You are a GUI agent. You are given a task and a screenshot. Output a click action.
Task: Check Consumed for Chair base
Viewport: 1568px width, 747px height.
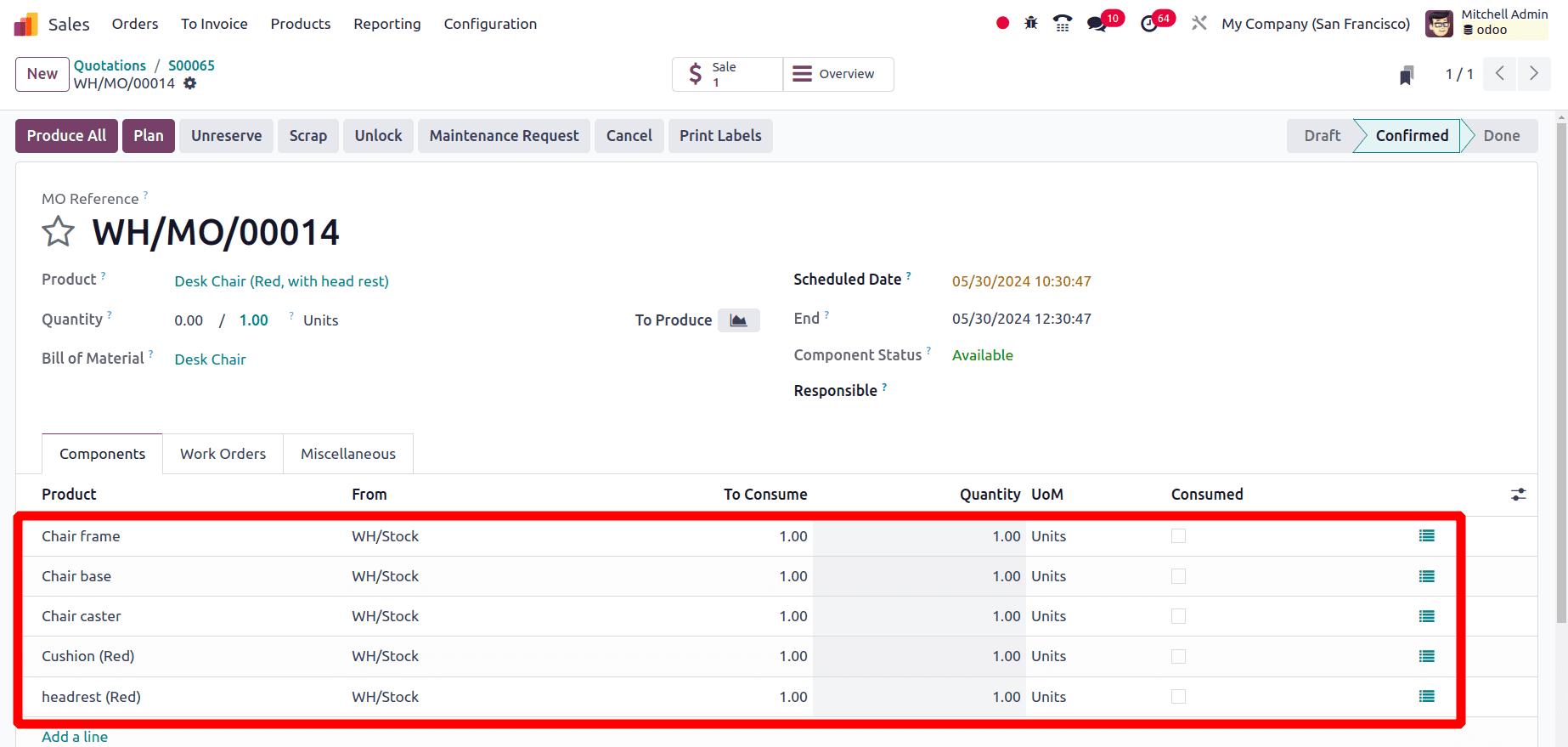1178,576
